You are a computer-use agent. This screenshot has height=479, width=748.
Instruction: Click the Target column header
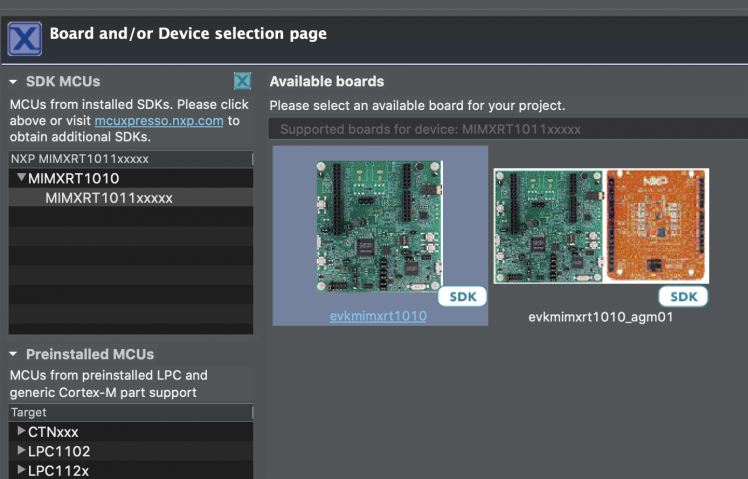coord(30,412)
